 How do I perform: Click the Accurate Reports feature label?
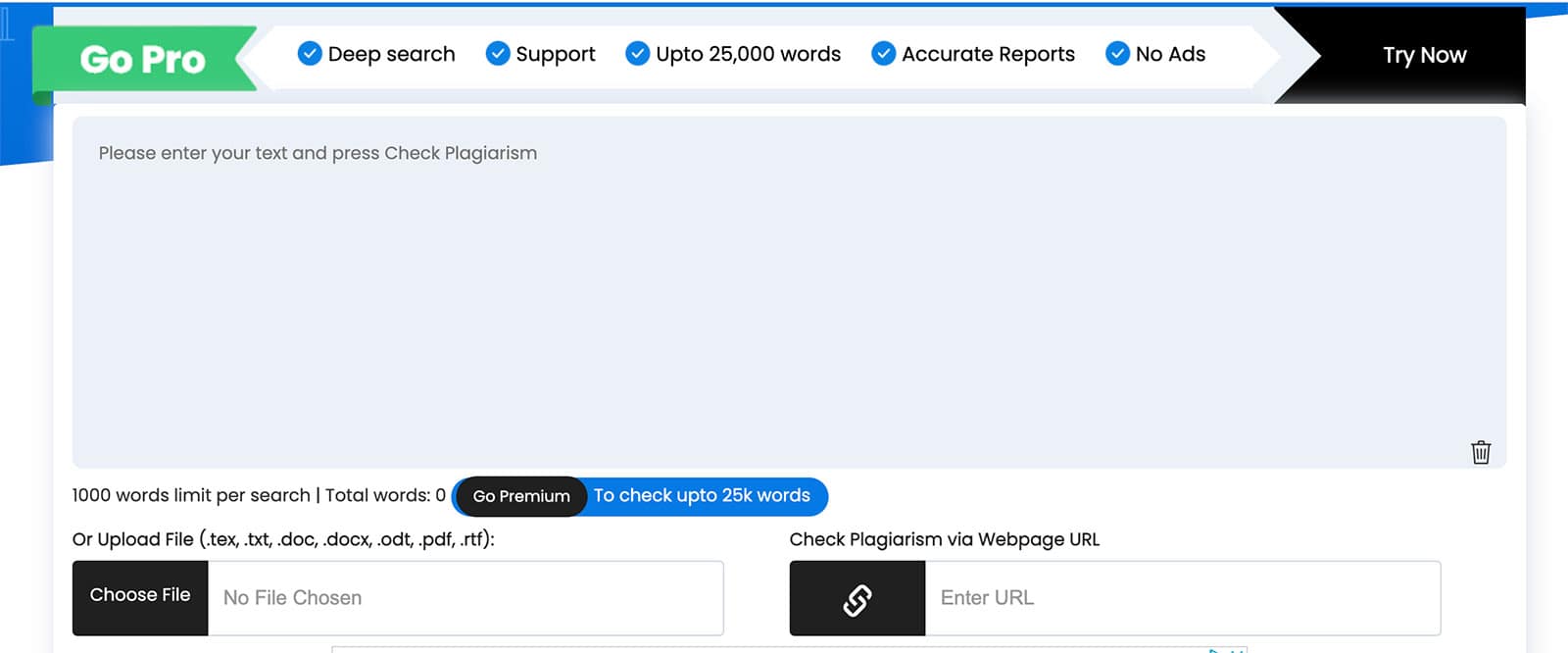(988, 54)
